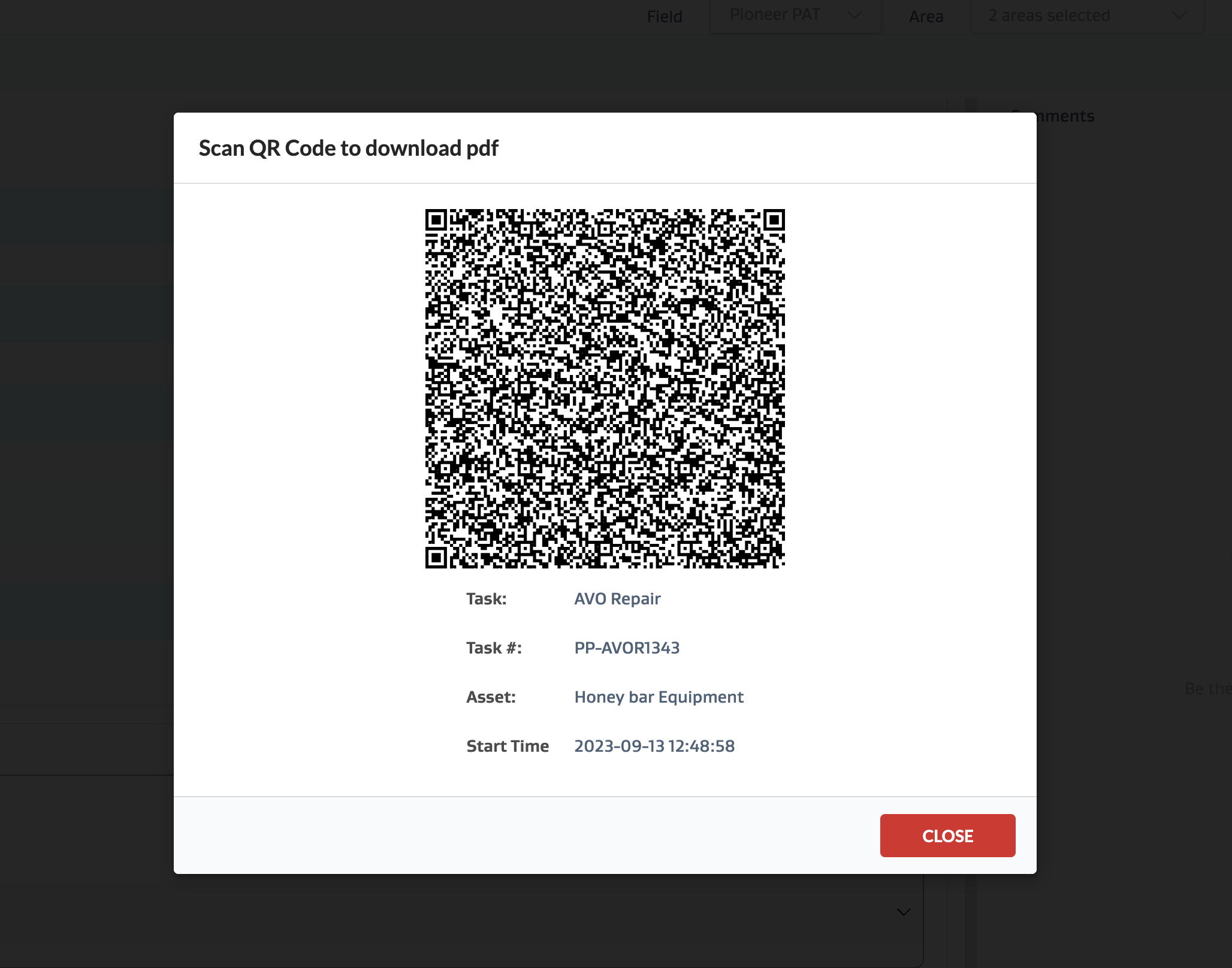Screen dimensions: 1232x968
Task: Click the vertical scrollbar near Comments
Action: 971,105
